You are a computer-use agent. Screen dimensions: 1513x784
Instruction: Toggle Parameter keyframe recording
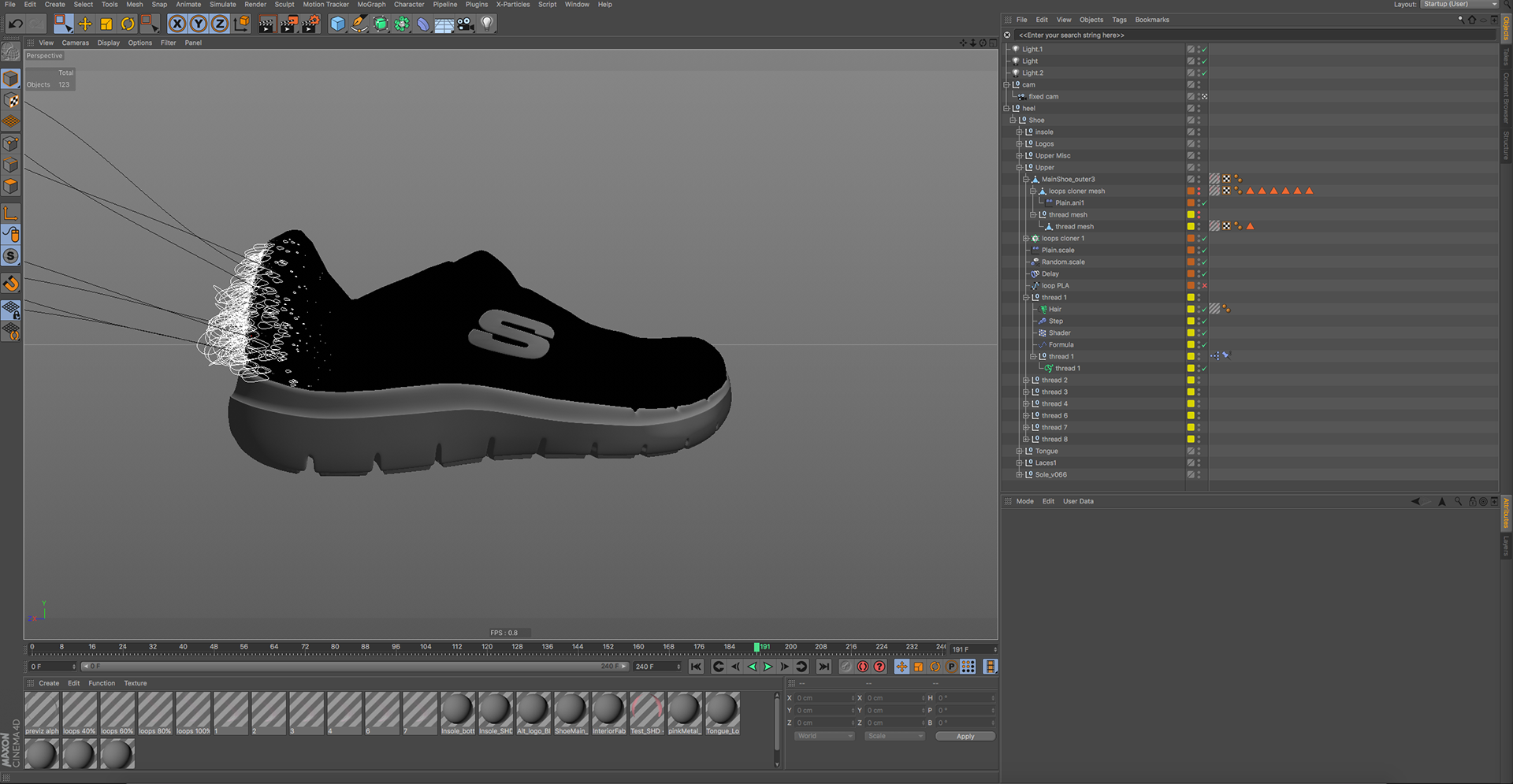click(x=951, y=667)
